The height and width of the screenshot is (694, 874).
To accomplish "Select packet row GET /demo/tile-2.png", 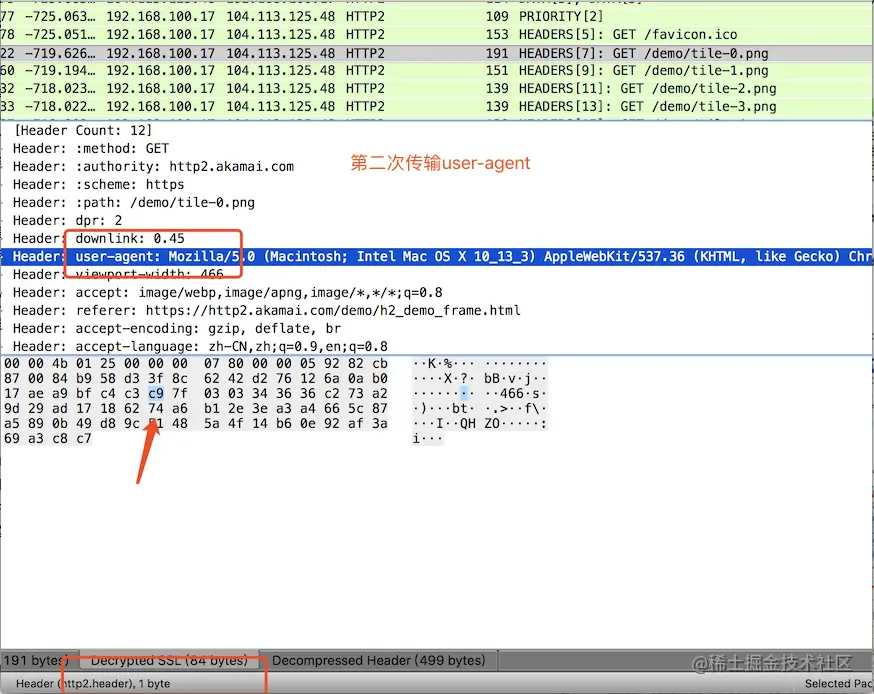I will [437, 89].
